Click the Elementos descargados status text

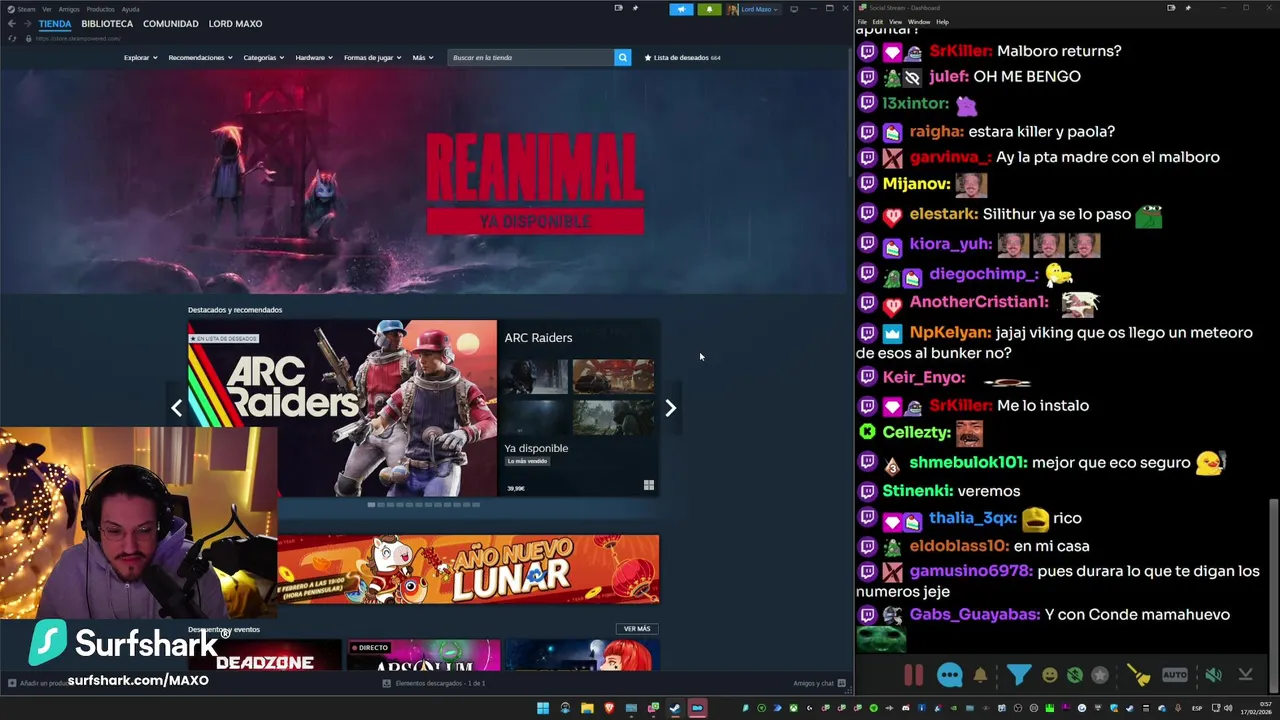pyautogui.click(x=440, y=683)
